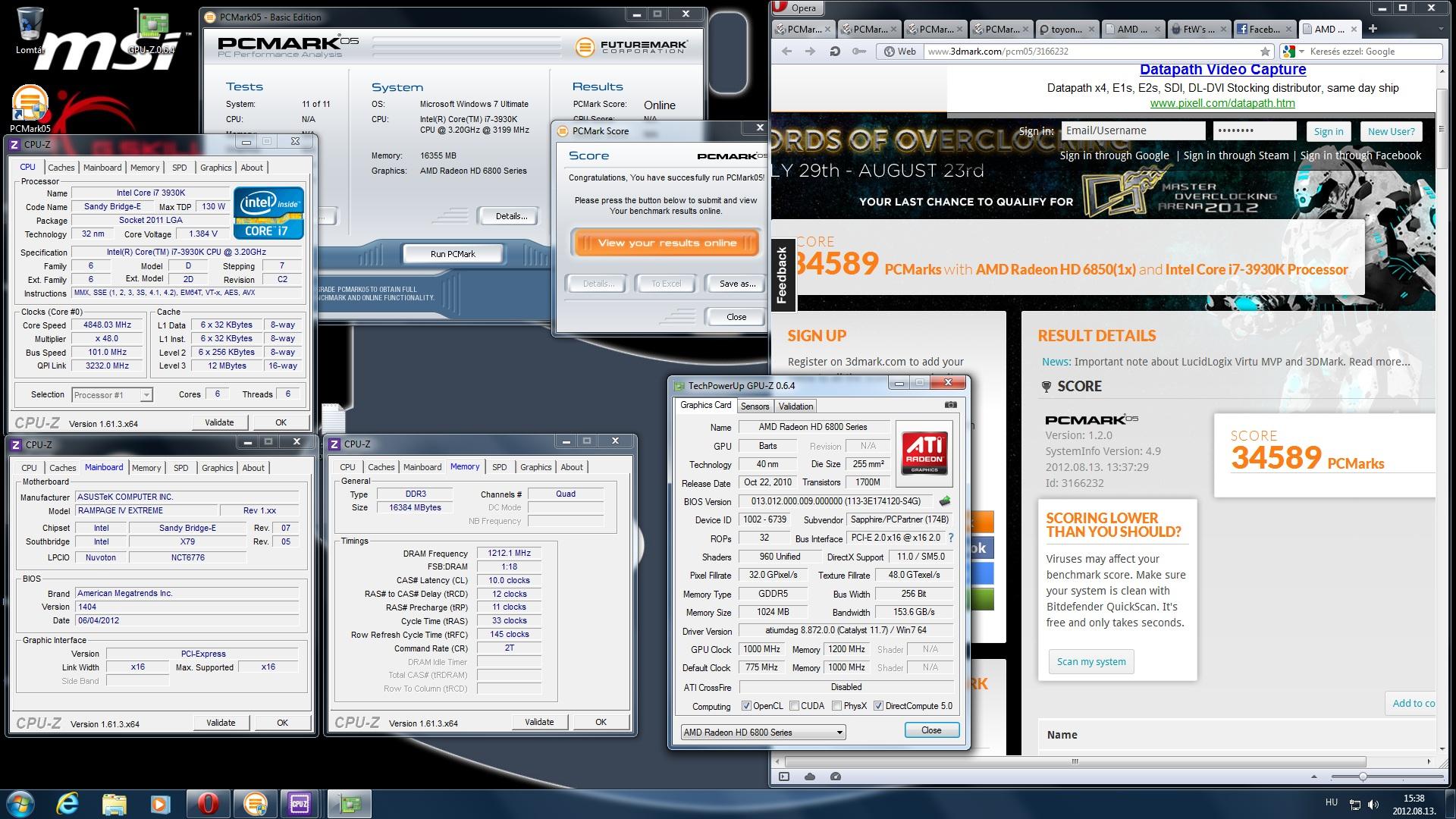
Task: Toggle the CUDA checkbox in GPU-Z
Action: coord(794,706)
